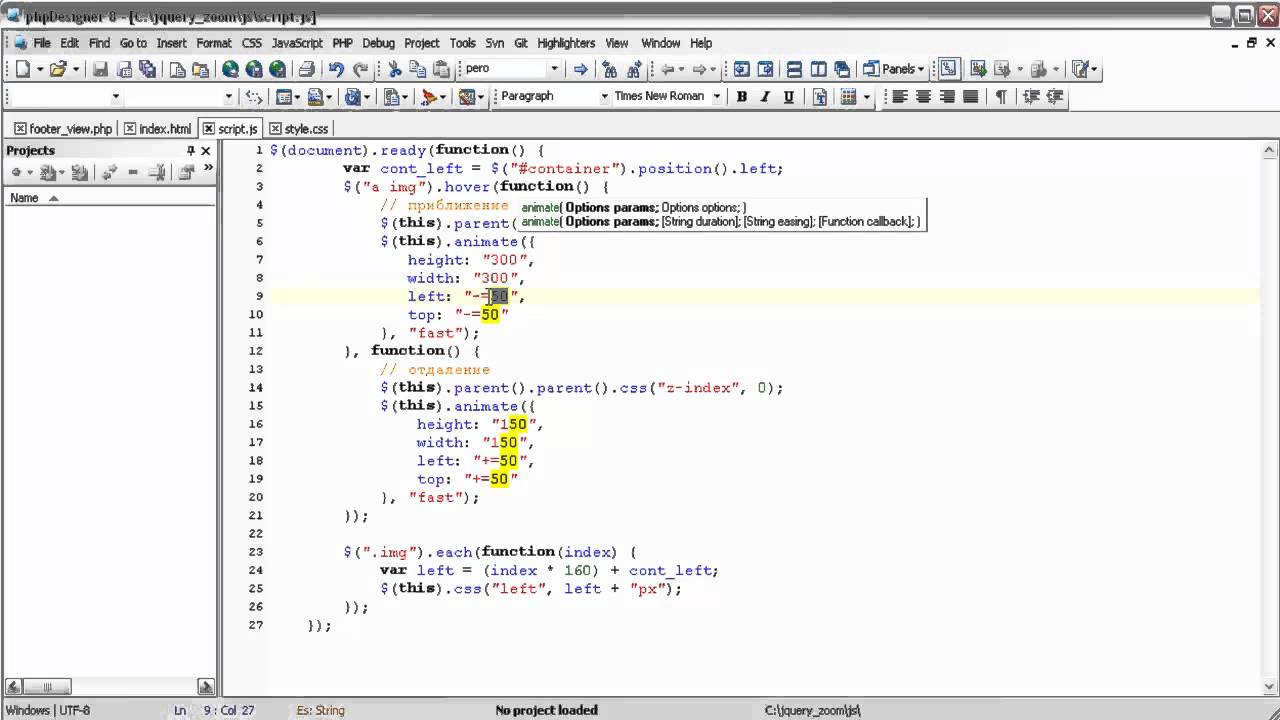The image size is (1280, 720).
Task: Justify text alignment
Action: [971, 96]
